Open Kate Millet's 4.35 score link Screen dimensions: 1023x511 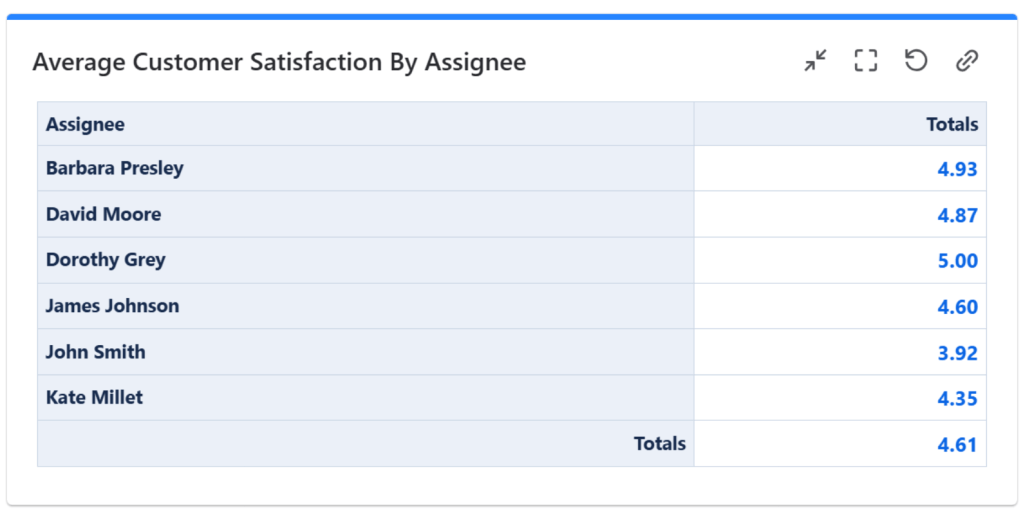tap(957, 398)
